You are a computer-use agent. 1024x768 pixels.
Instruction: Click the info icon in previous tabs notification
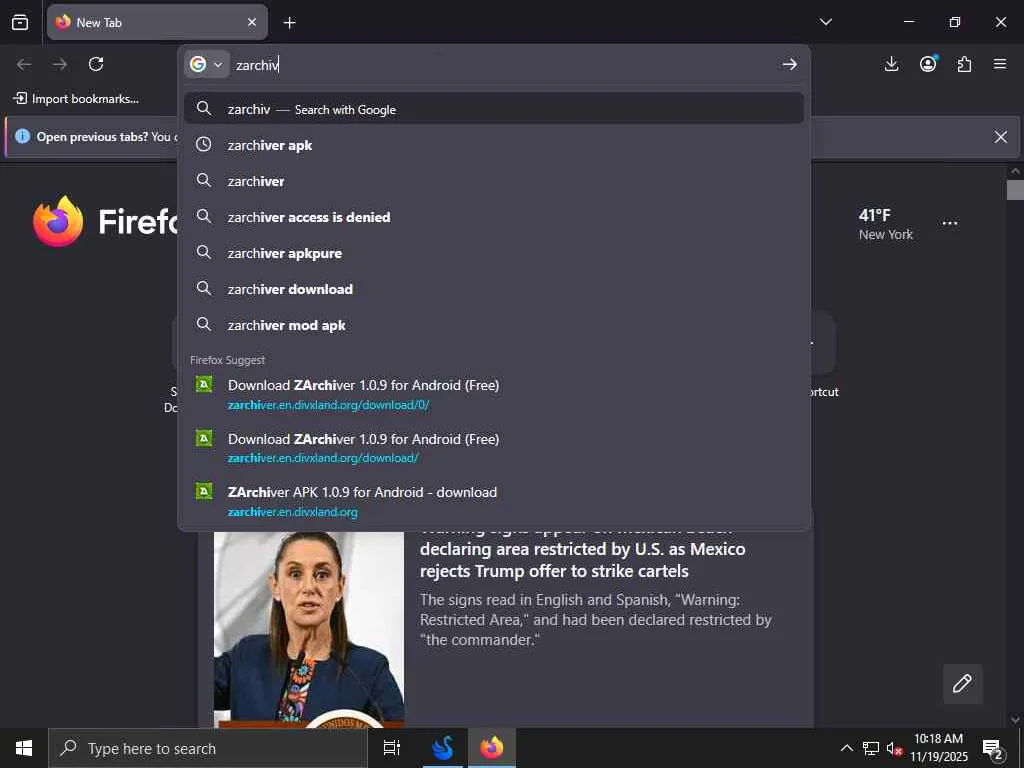(x=23, y=136)
